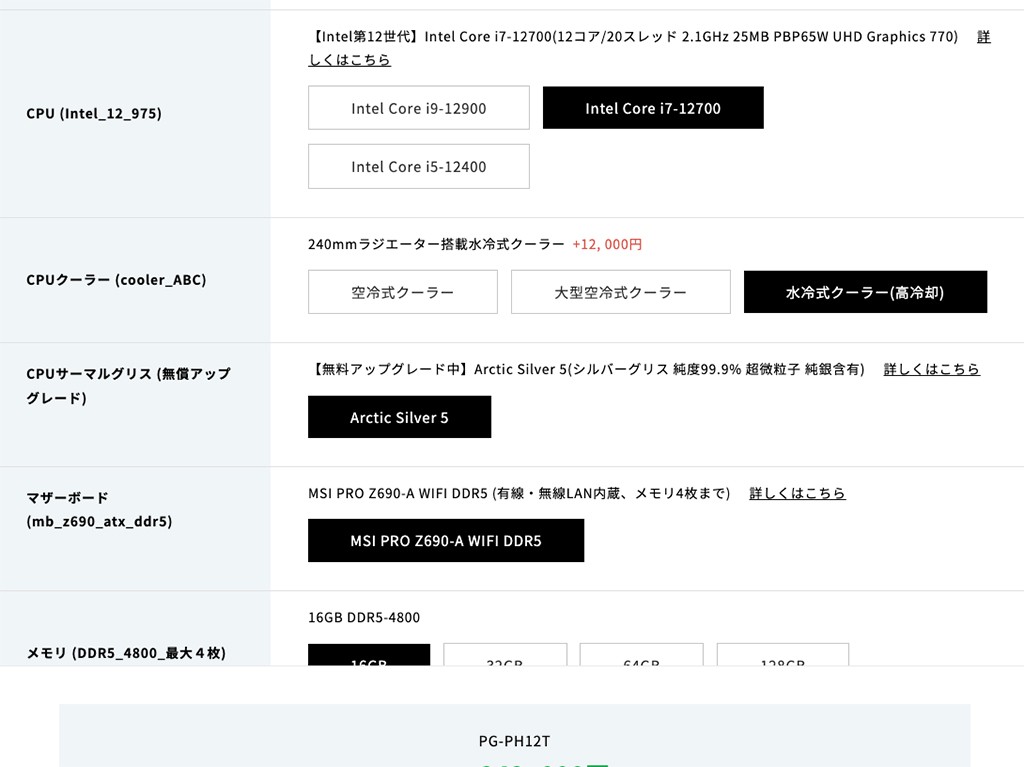Choose the Intel Core i7-12700 option
This screenshot has width=1024, height=767.
(653, 108)
